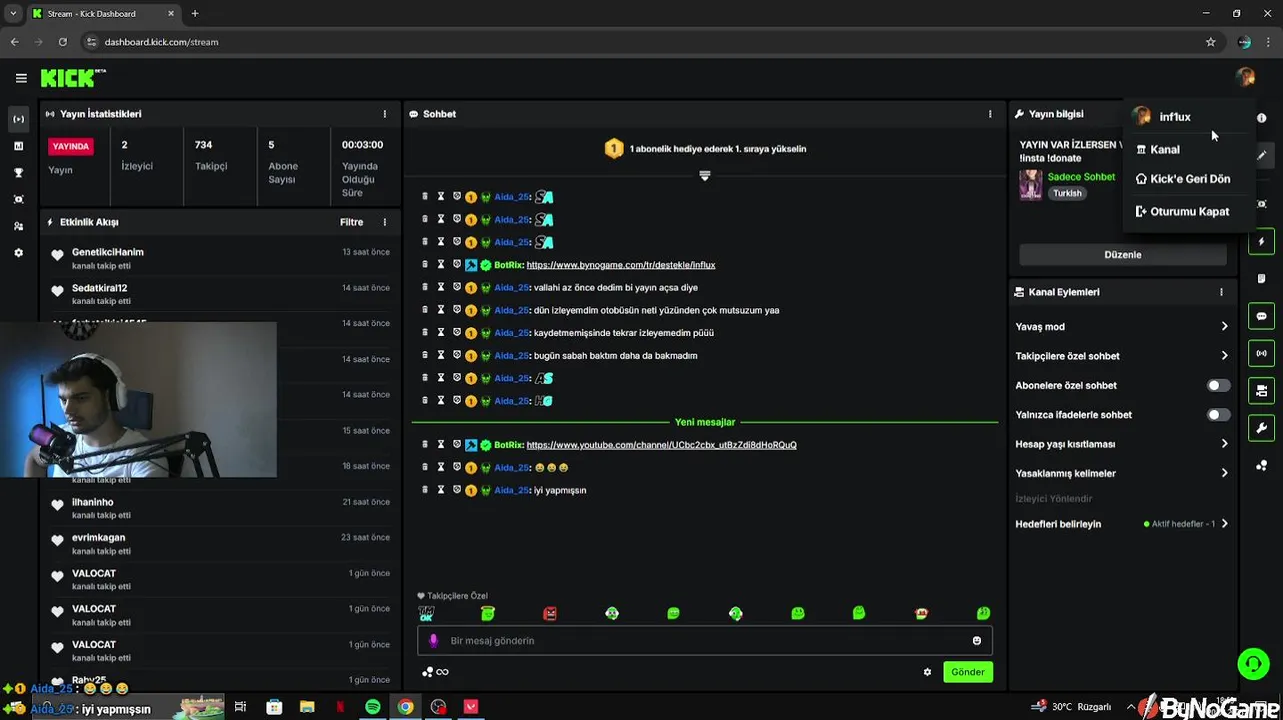
Task: Open the Filtre dropdown in Etkinlik Akışı
Action: click(x=351, y=222)
